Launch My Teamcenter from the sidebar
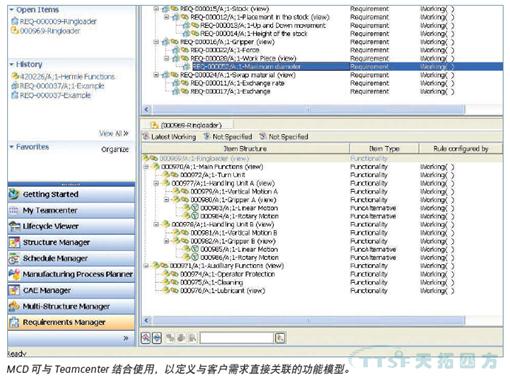The height and width of the screenshot is (380, 510). (14, 210)
